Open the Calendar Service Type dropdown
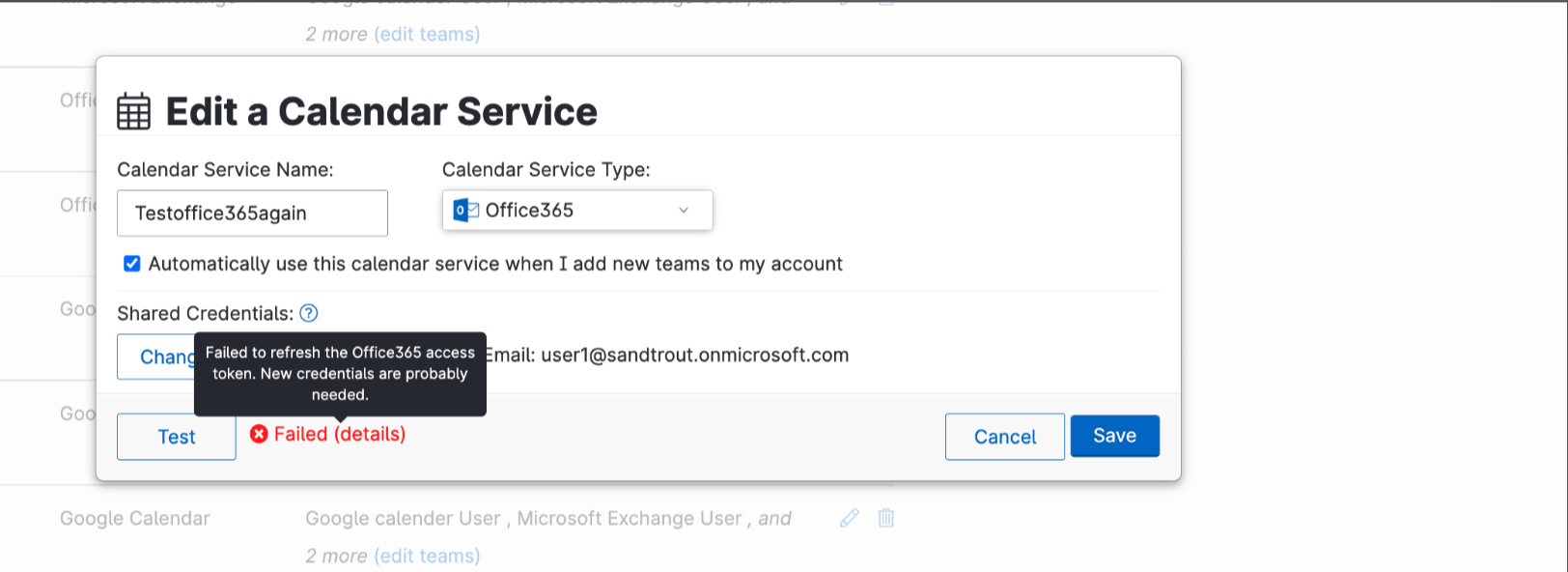Image resolution: width=1568 pixels, height=572 pixels. pos(577,211)
